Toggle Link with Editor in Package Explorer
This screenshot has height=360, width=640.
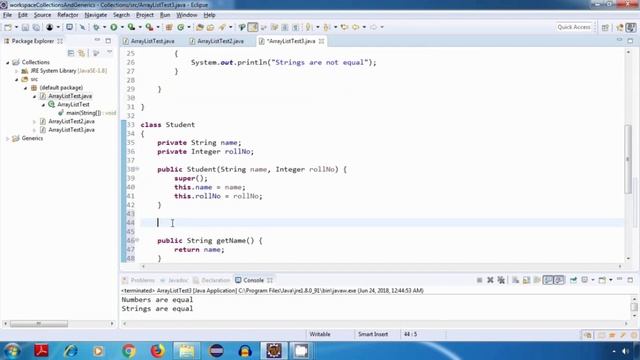coord(81,53)
